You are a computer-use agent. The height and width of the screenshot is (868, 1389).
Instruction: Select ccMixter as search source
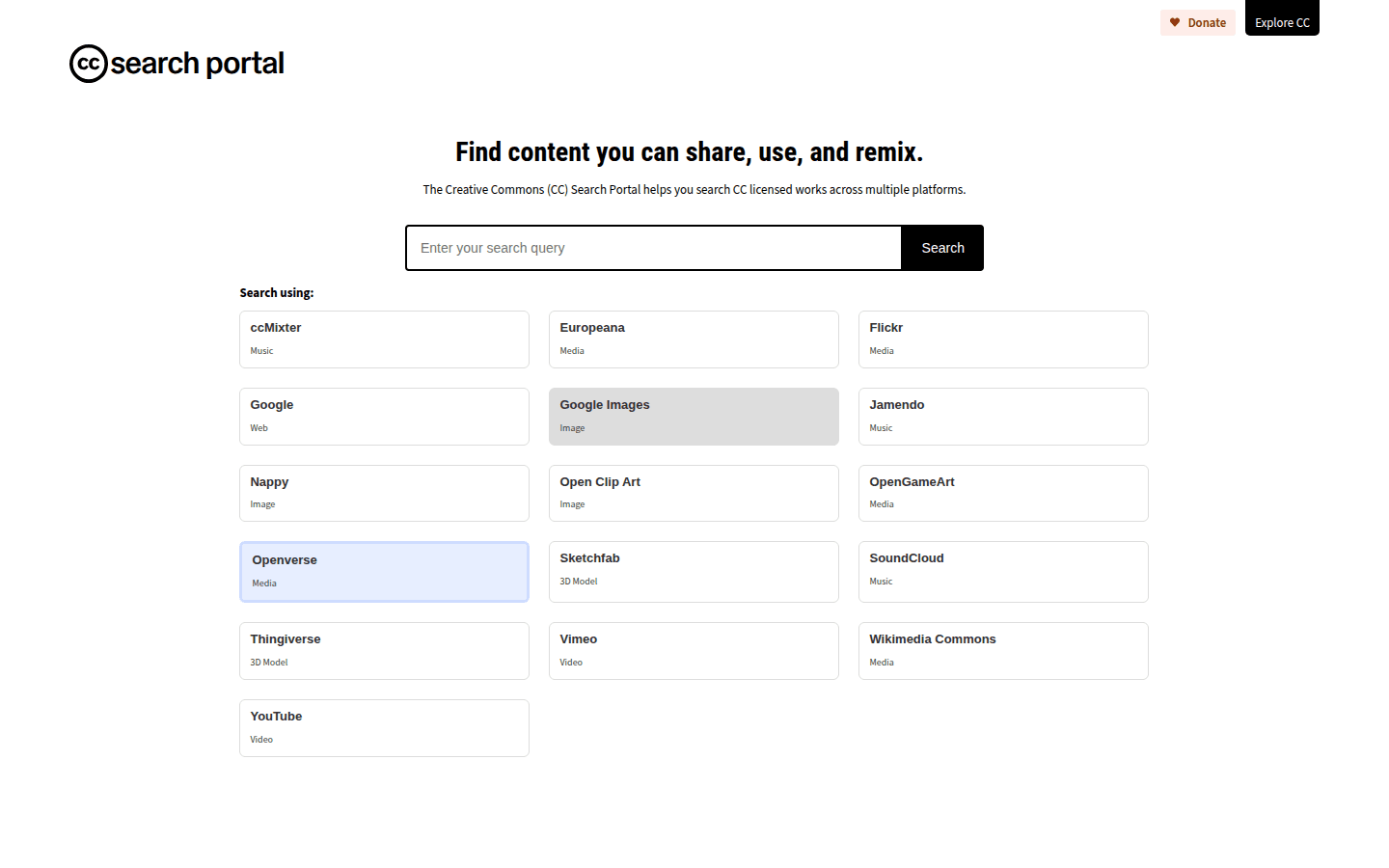point(384,339)
